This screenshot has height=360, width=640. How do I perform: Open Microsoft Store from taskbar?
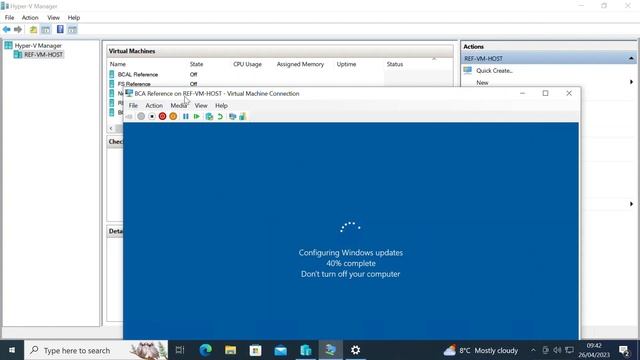256,350
